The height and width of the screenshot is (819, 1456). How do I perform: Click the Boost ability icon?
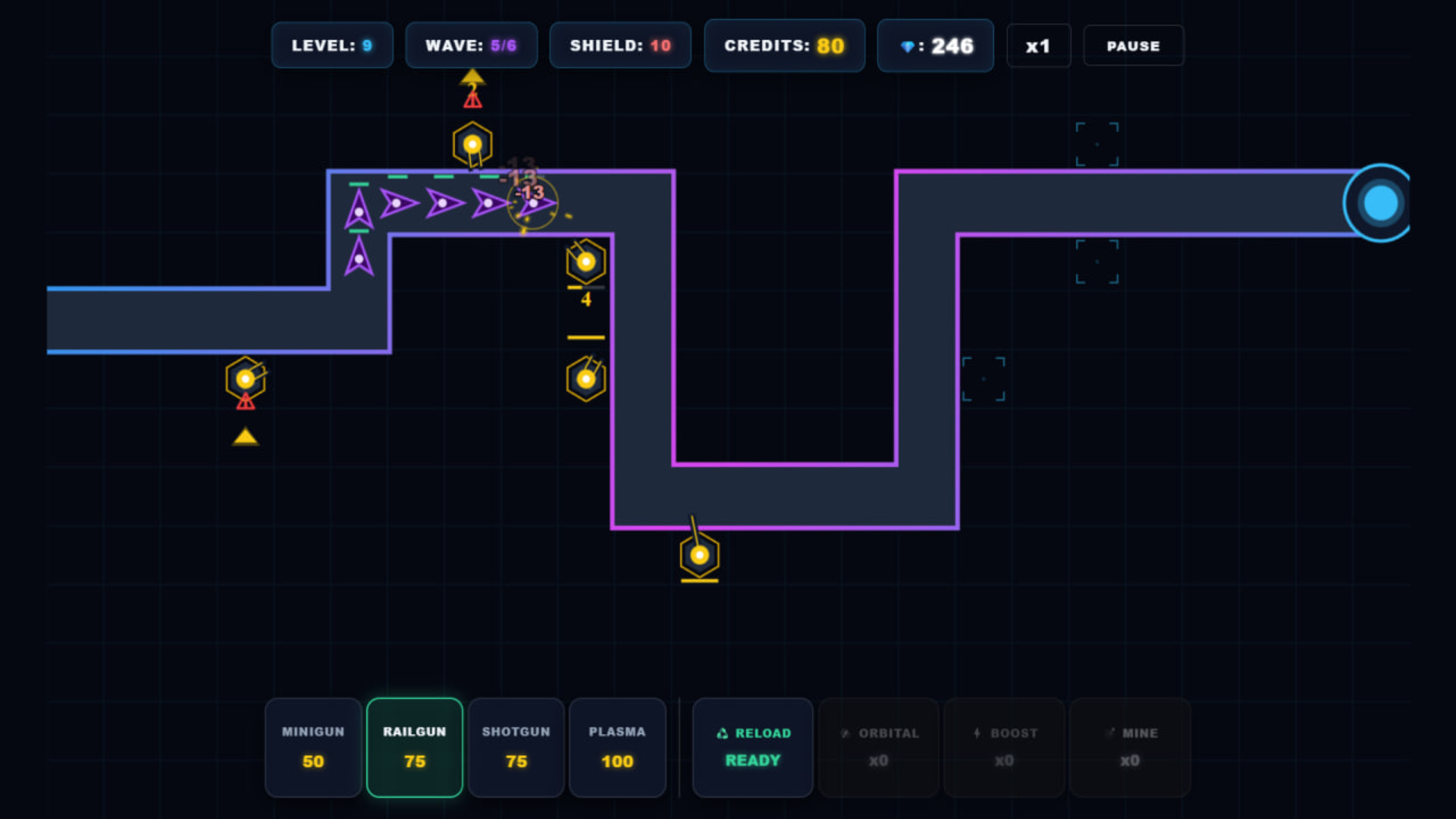pyautogui.click(x=1004, y=747)
